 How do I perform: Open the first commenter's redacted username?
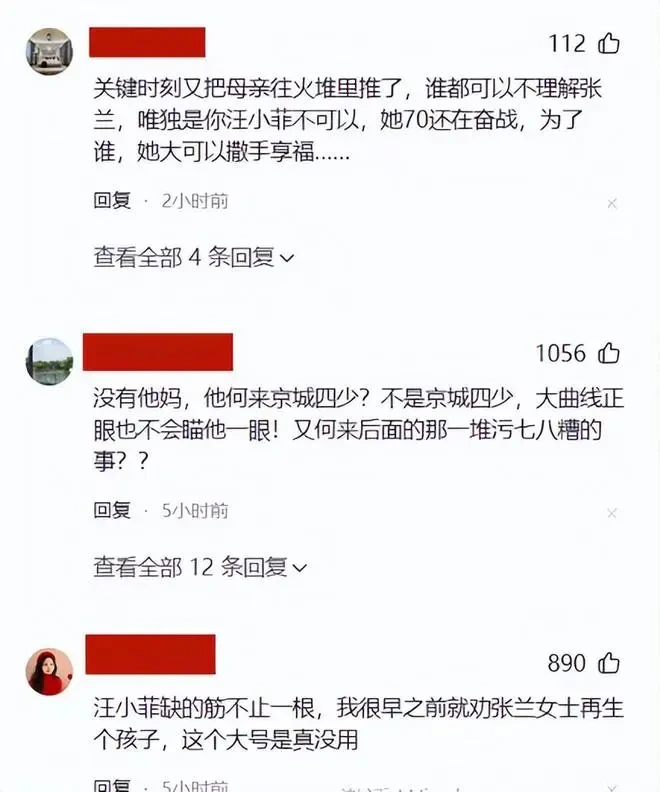147,42
